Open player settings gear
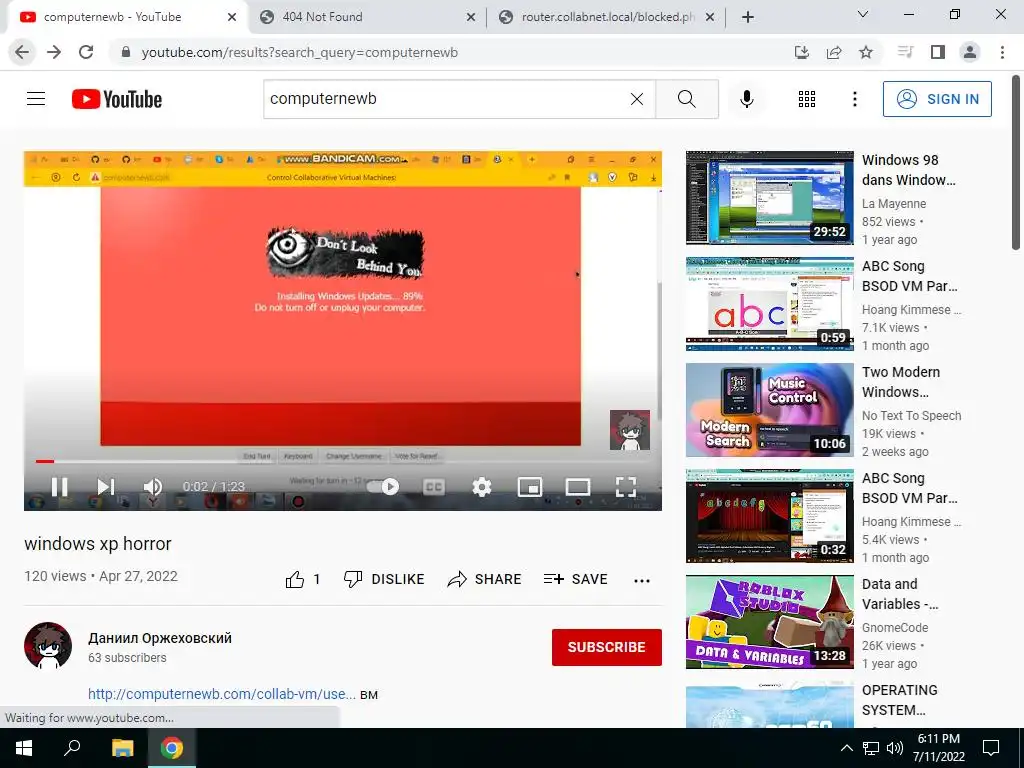The width and height of the screenshot is (1024, 768). [481, 487]
